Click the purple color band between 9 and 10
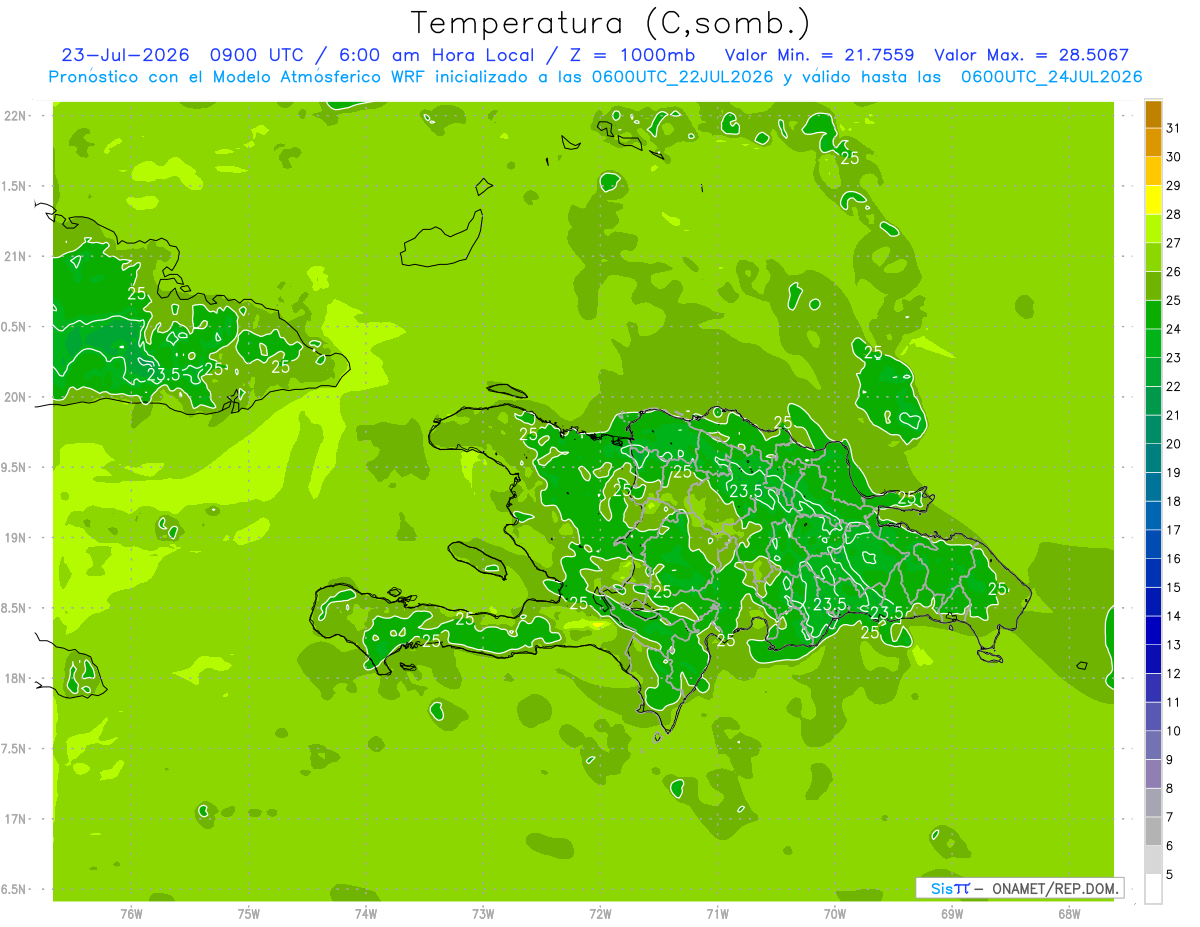This screenshot has height=927, width=1200. pos(1153,745)
